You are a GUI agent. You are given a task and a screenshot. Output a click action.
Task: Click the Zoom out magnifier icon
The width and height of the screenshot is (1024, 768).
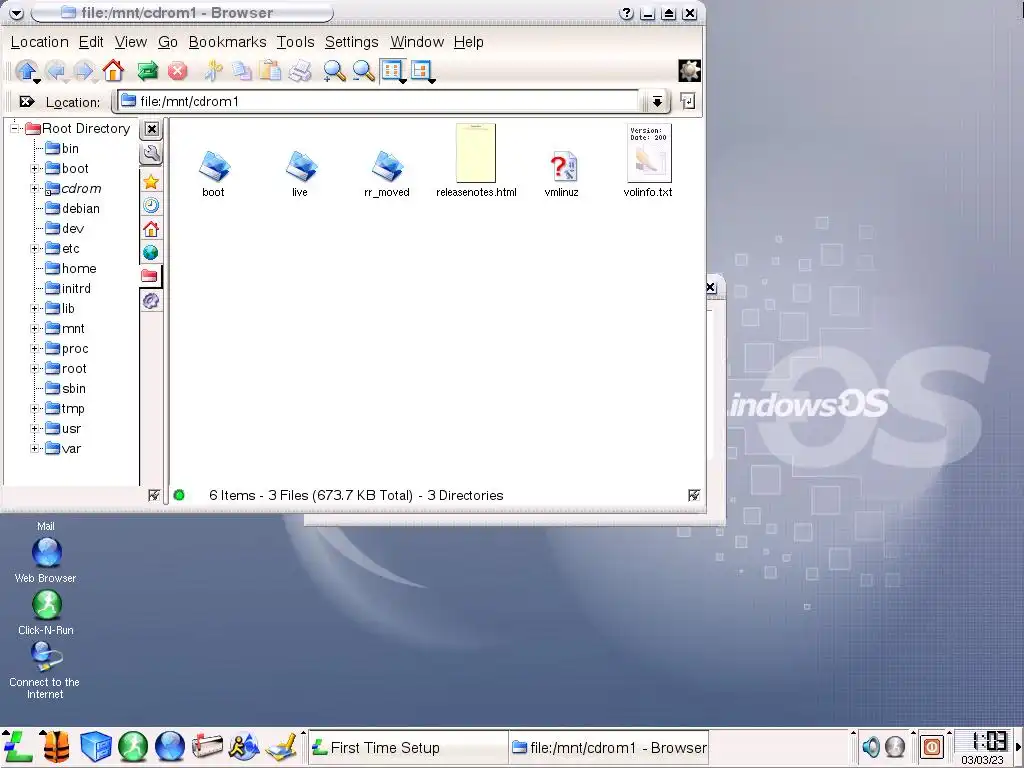pos(364,71)
